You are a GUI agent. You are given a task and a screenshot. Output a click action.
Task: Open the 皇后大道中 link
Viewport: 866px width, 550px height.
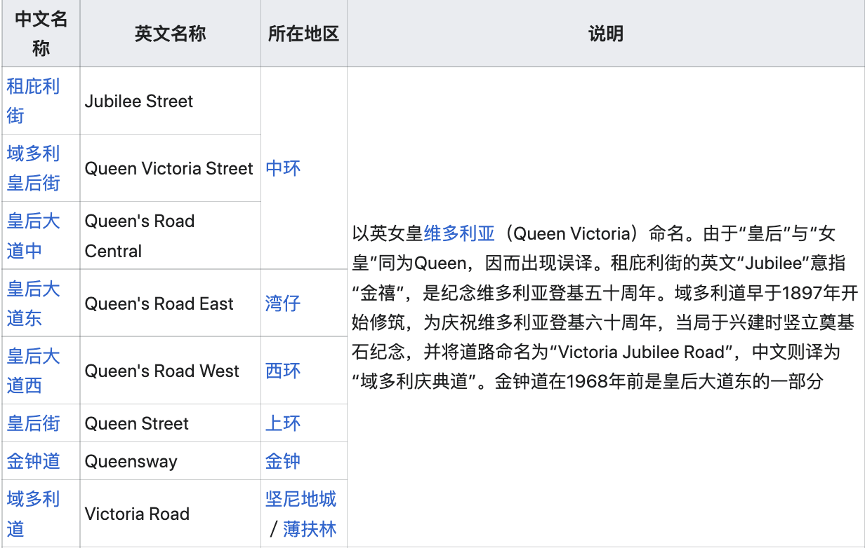coord(33,236)
